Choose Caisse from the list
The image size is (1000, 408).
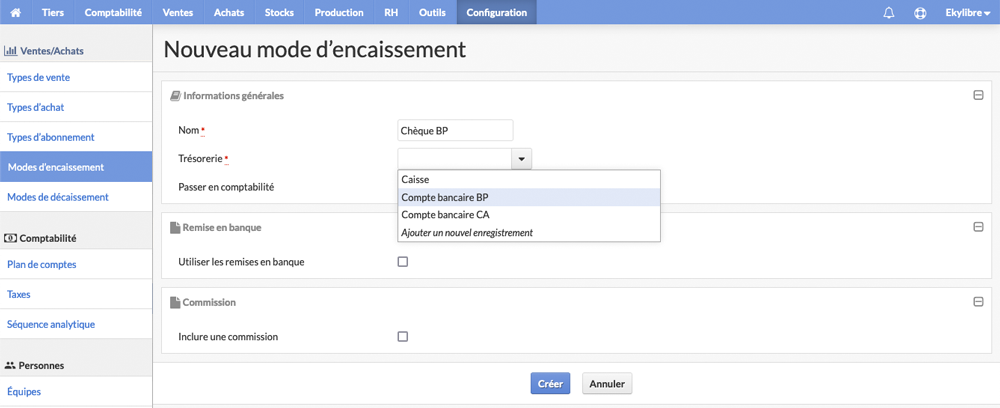529,180
